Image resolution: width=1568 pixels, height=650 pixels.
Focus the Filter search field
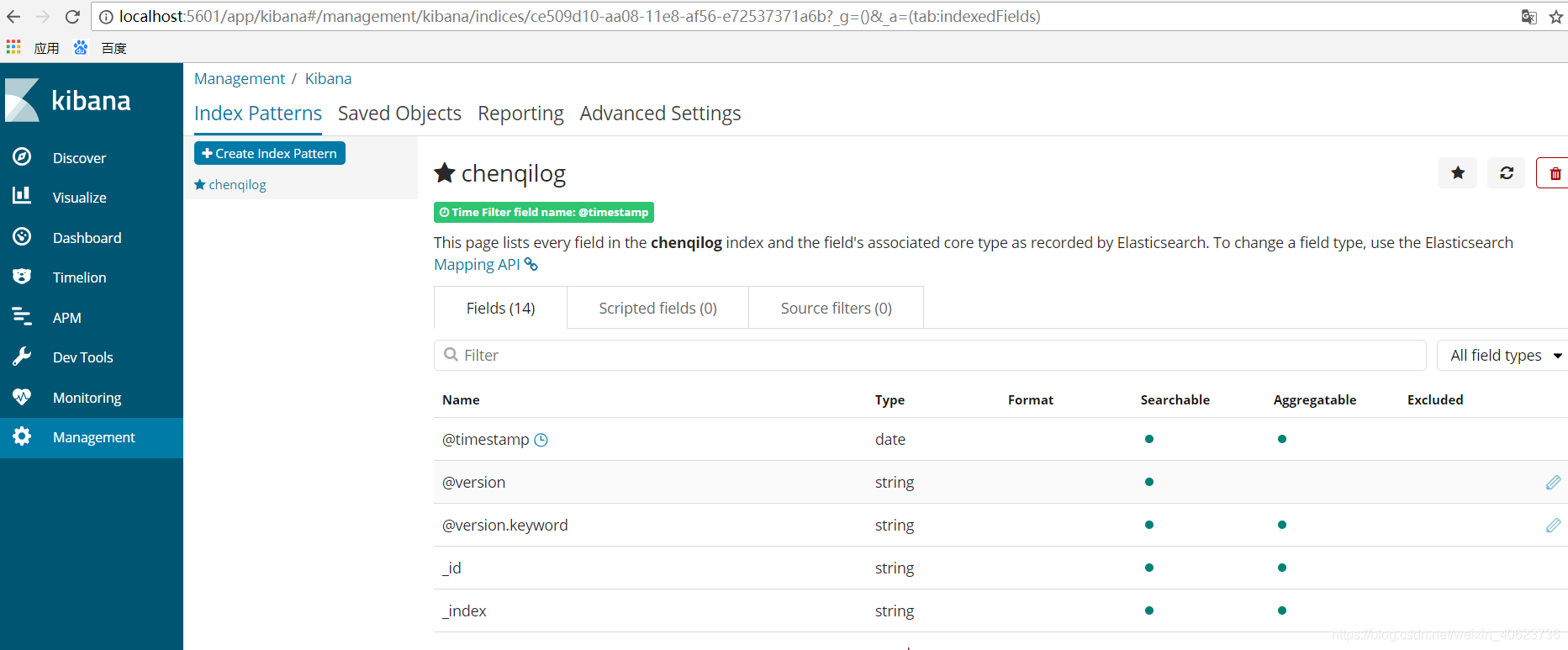pos(930,356)
